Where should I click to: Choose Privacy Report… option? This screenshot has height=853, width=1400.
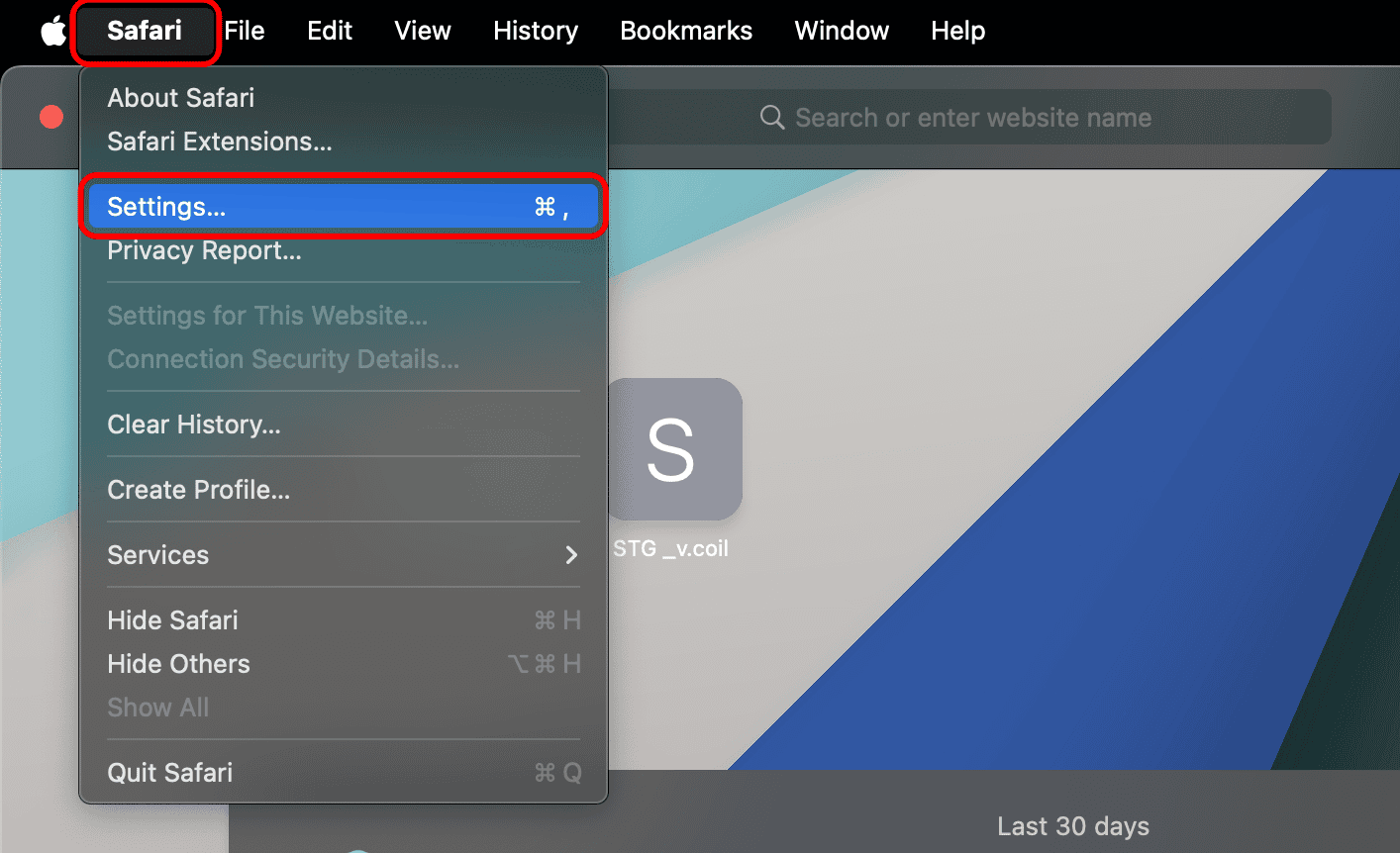(204, 251)
